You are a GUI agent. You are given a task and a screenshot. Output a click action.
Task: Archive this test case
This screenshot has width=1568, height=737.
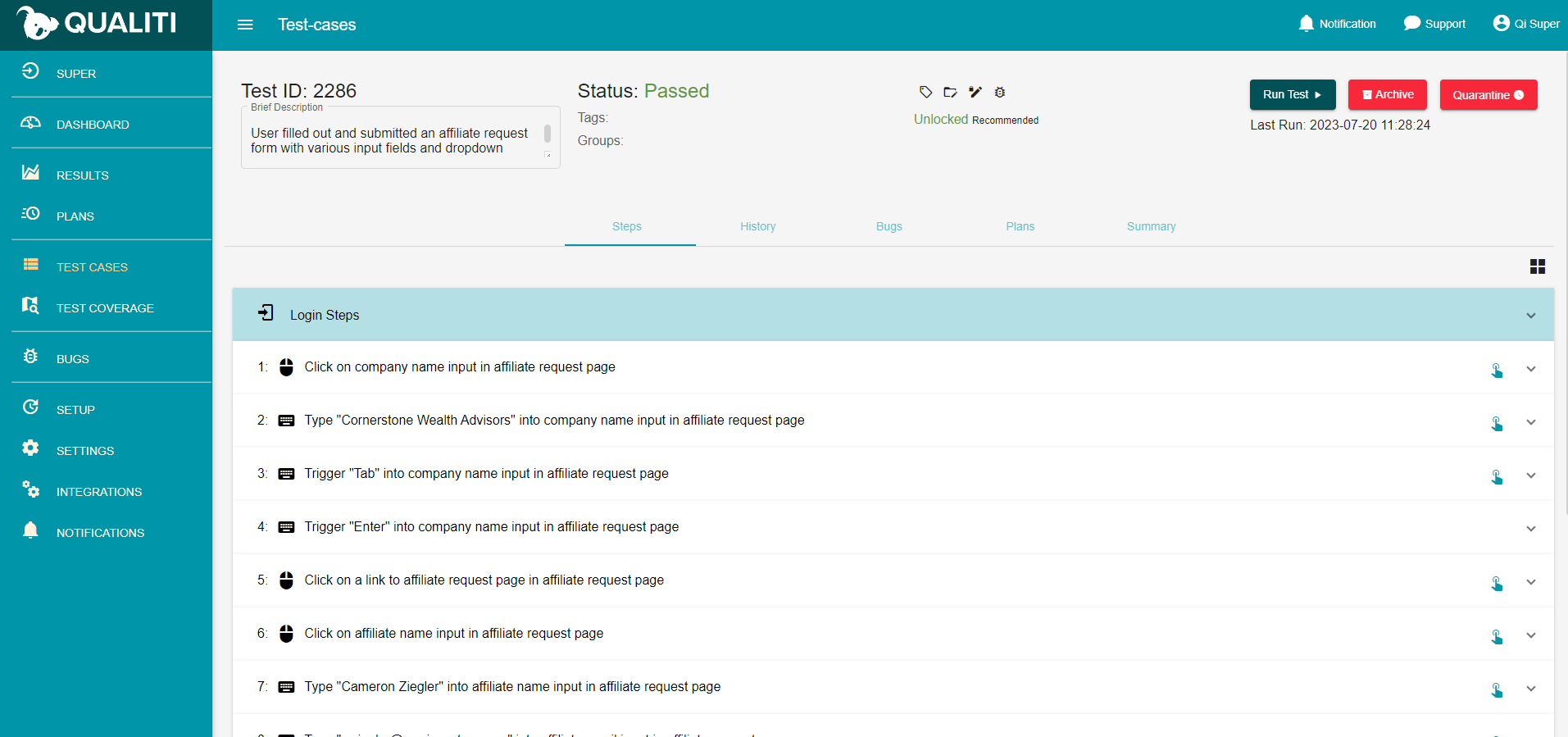pos(1387,94)
